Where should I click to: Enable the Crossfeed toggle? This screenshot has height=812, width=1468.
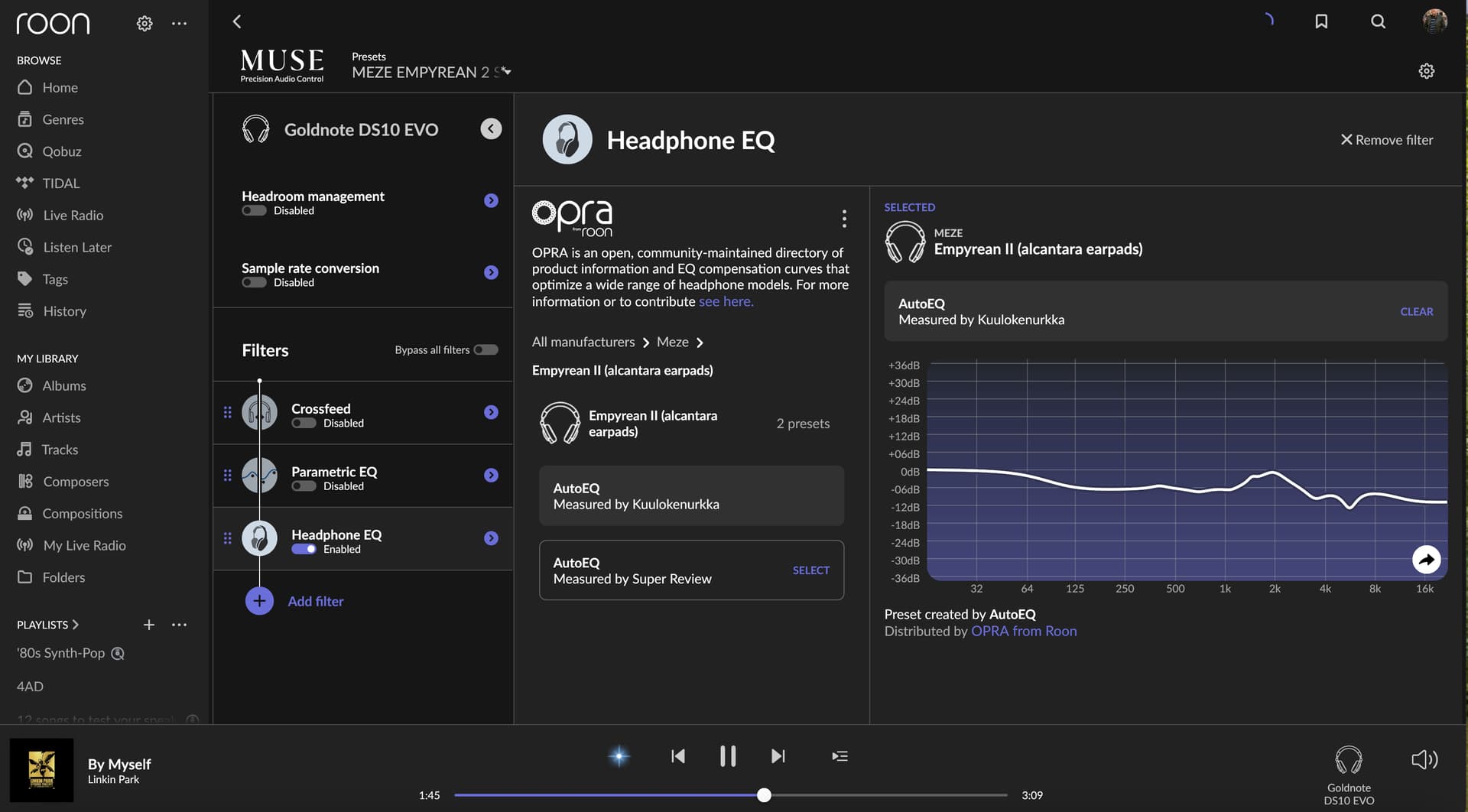click(304, 423)
